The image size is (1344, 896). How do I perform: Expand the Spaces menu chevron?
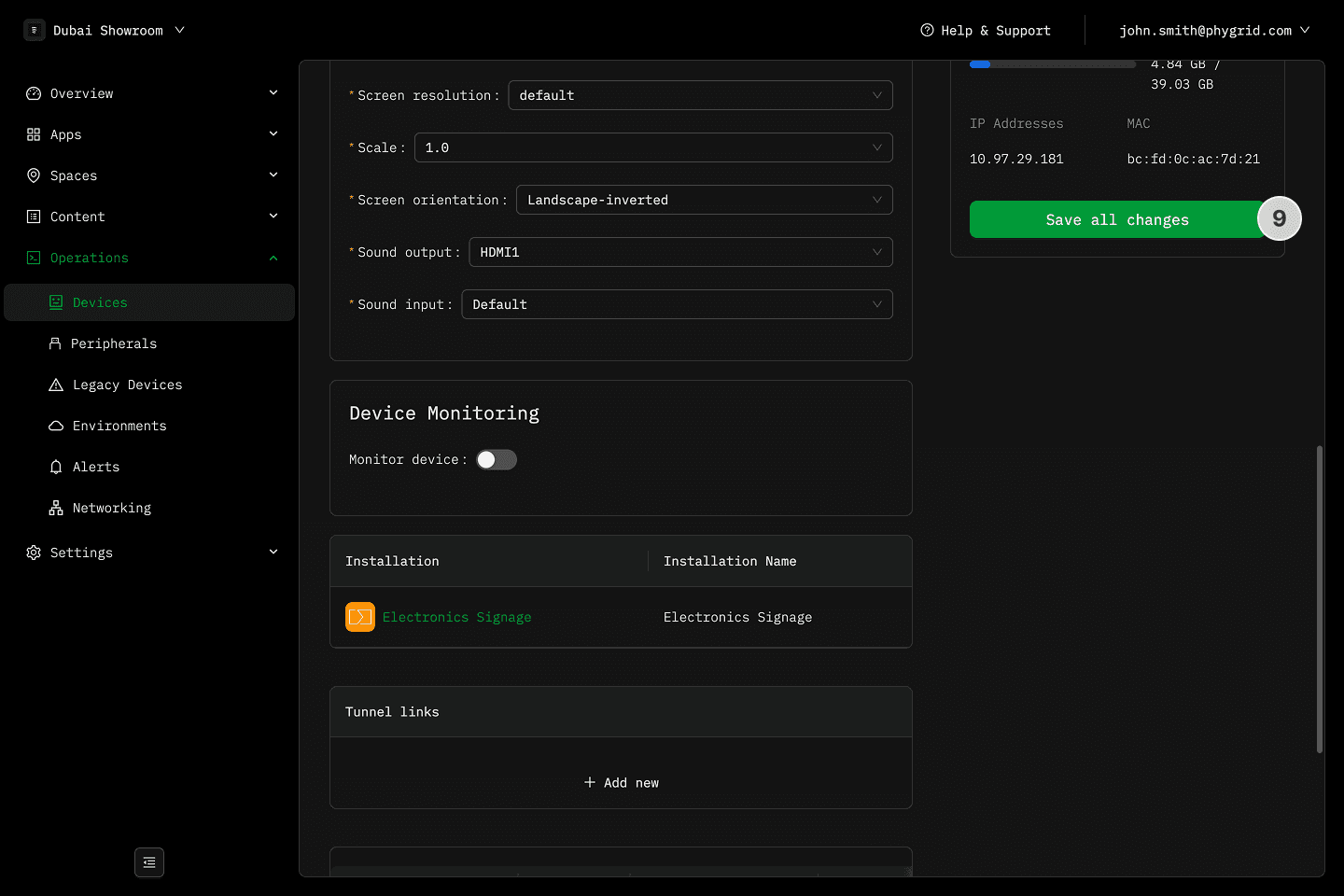coord(273,175)
